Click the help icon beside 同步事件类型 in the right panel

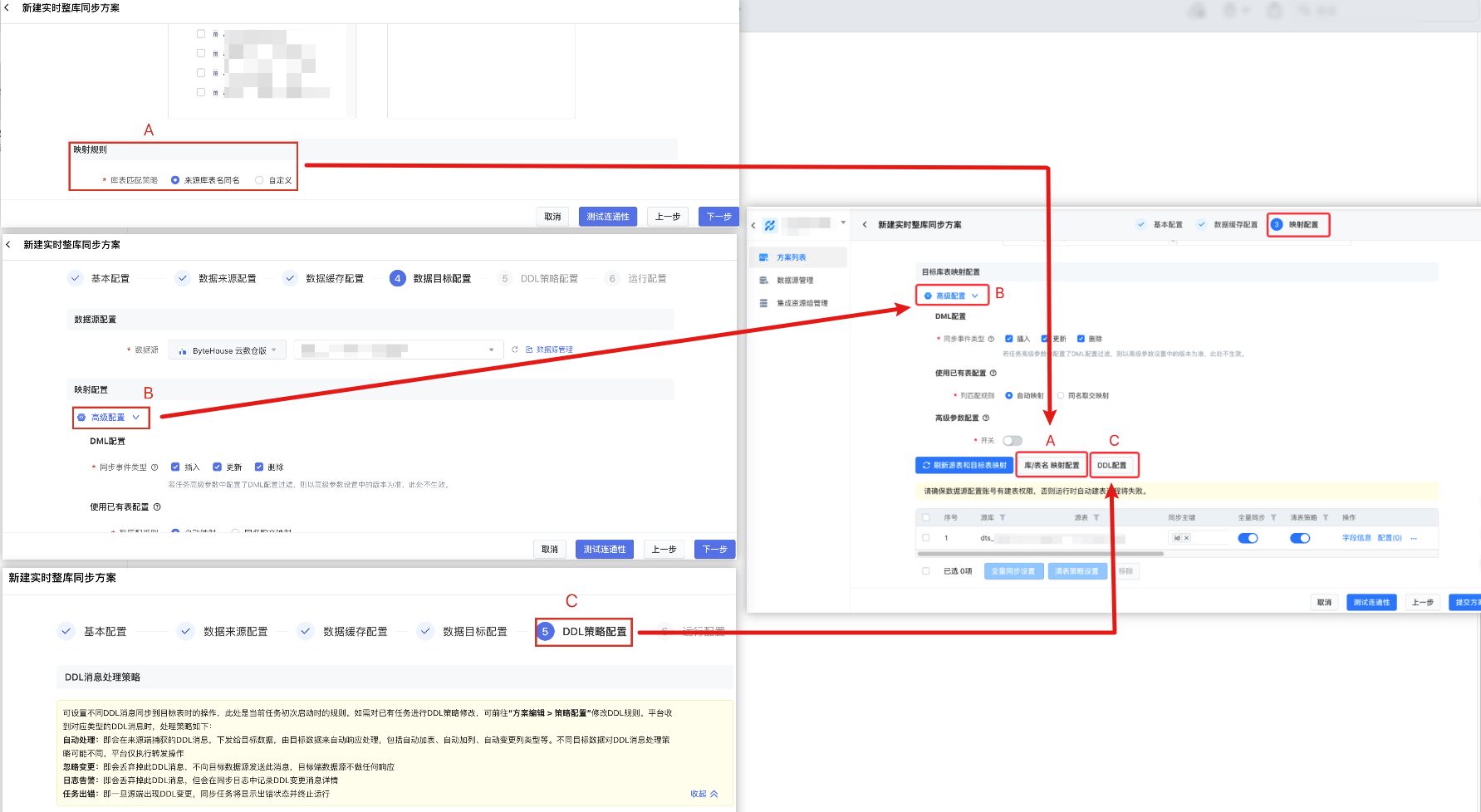pyautogui.click(x=991, y=339)
